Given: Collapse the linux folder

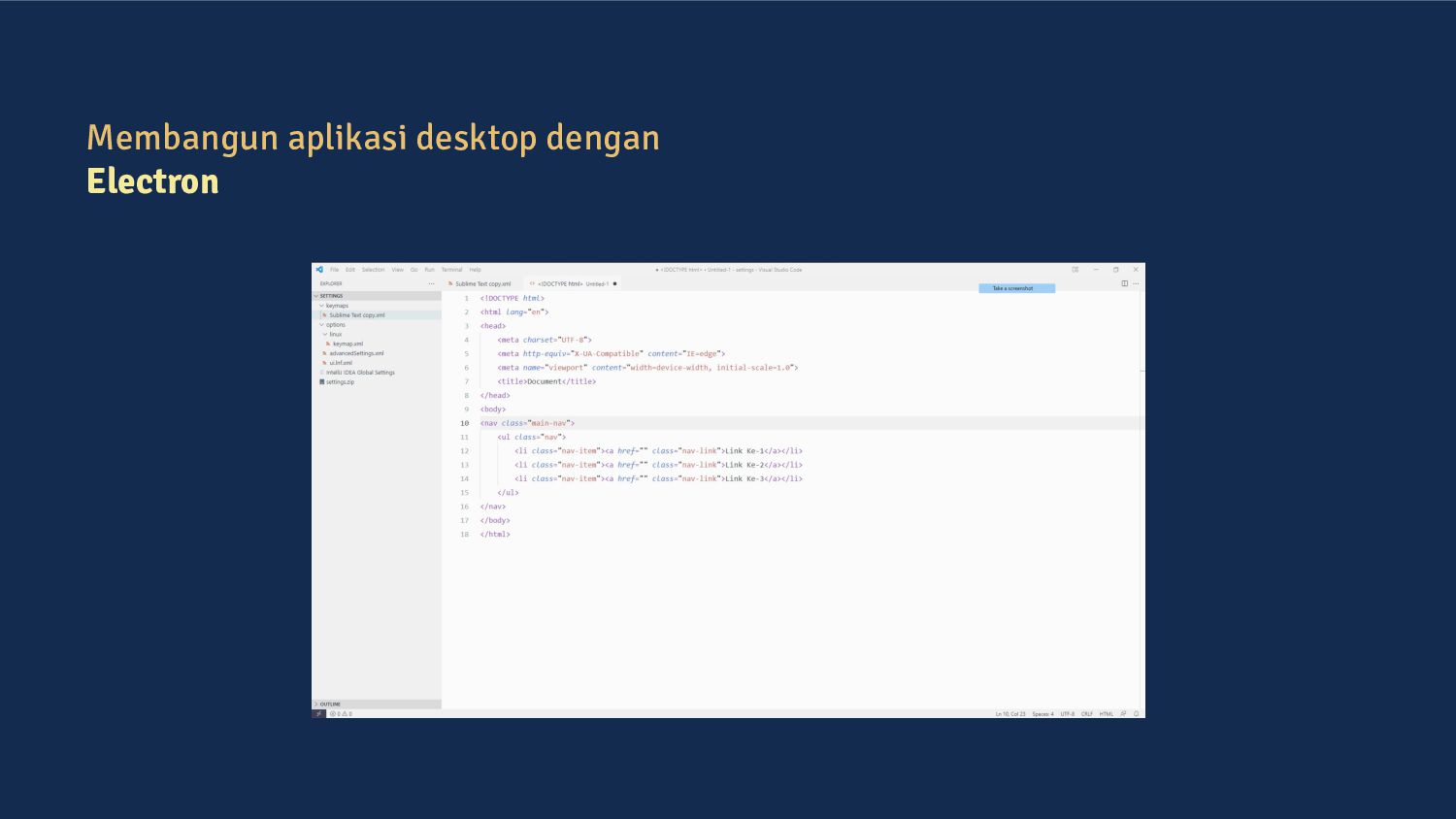Looking at the screenshot, I should pos(377,334).
